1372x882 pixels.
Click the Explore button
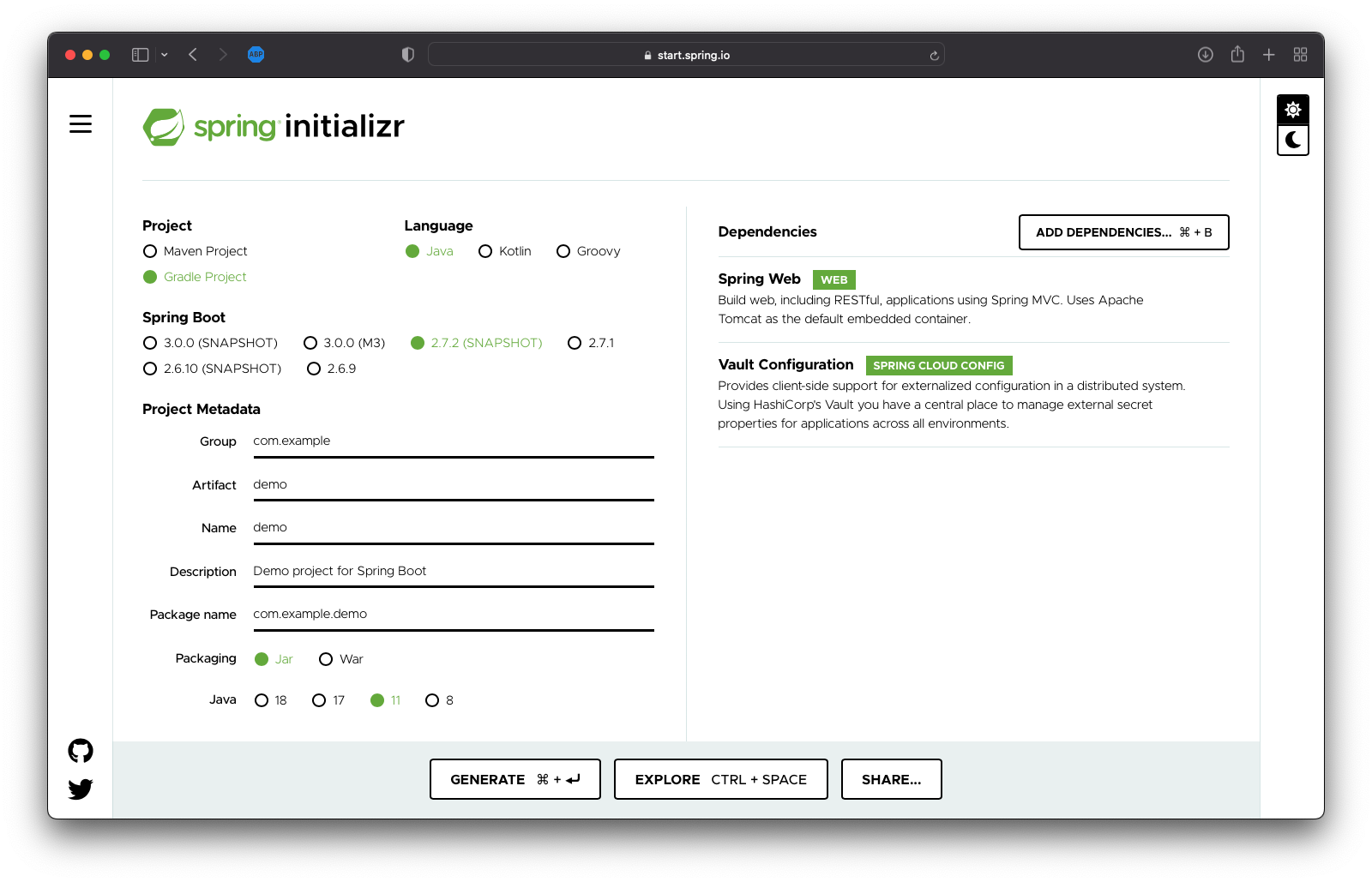(721, 779)
